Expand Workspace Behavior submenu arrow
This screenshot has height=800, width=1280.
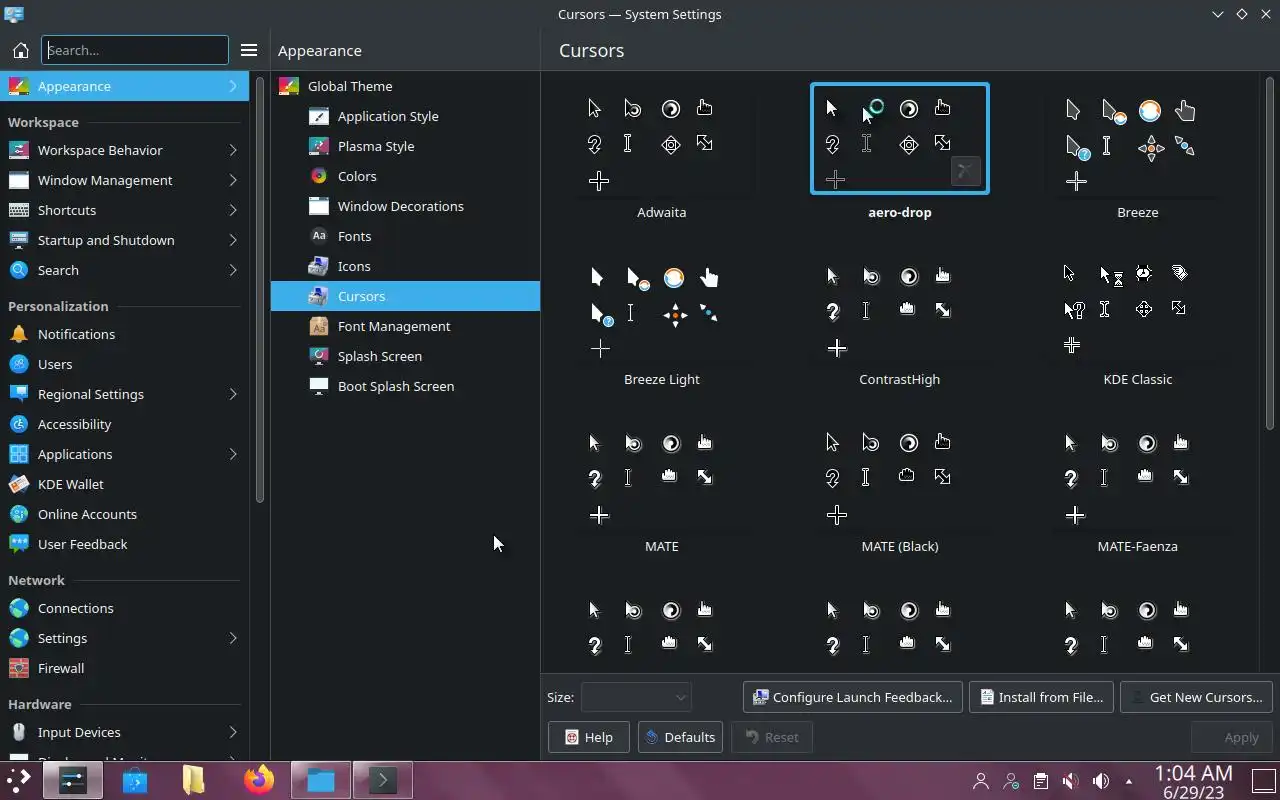pyautogui.click(x=233, y=150)
